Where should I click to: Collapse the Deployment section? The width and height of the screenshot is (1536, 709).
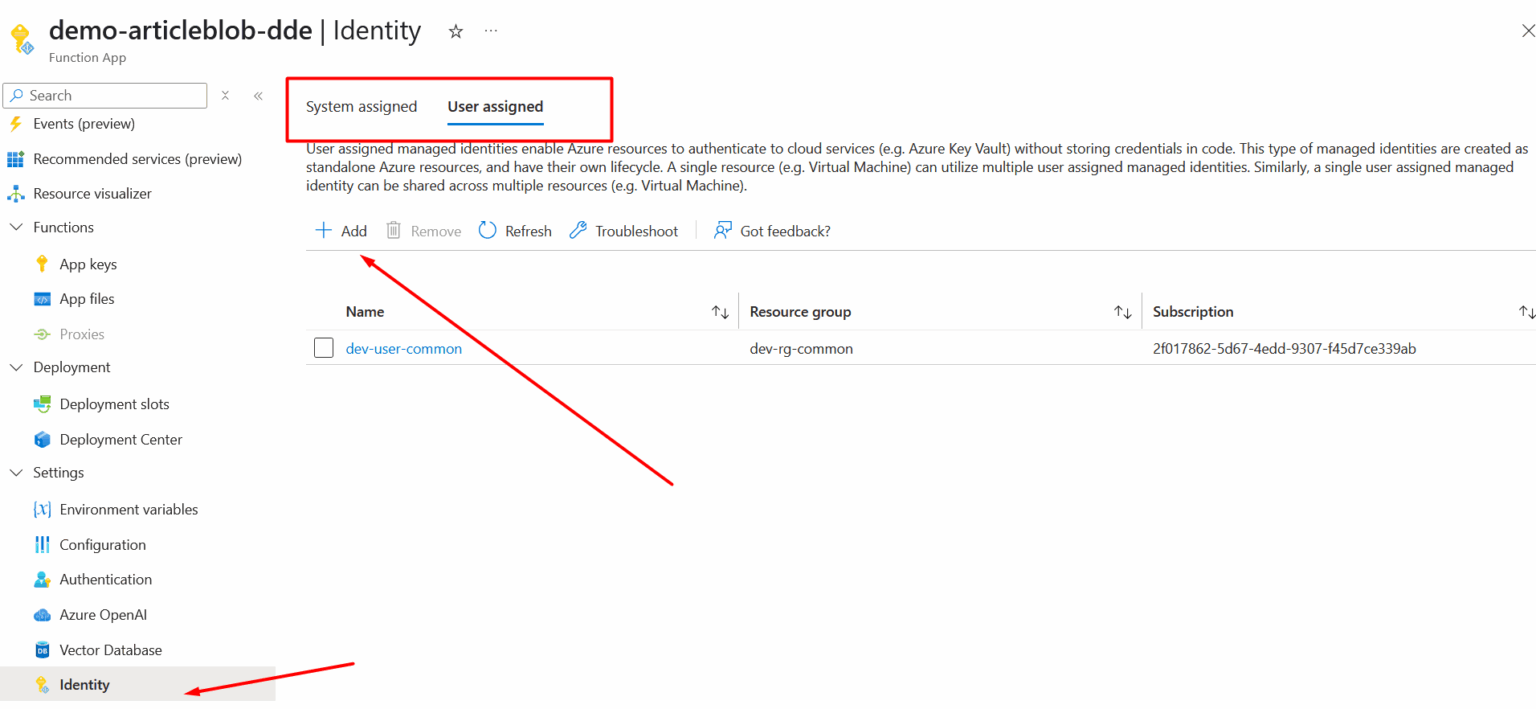pyautogui.click(x=16, y=367)
